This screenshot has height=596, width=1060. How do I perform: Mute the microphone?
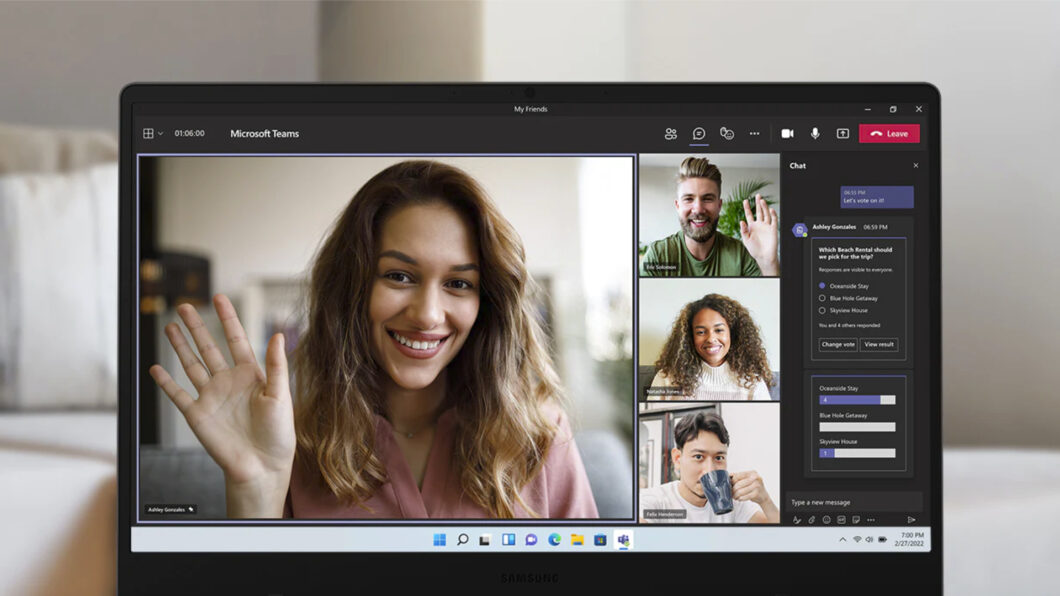(x=815, y=134)
